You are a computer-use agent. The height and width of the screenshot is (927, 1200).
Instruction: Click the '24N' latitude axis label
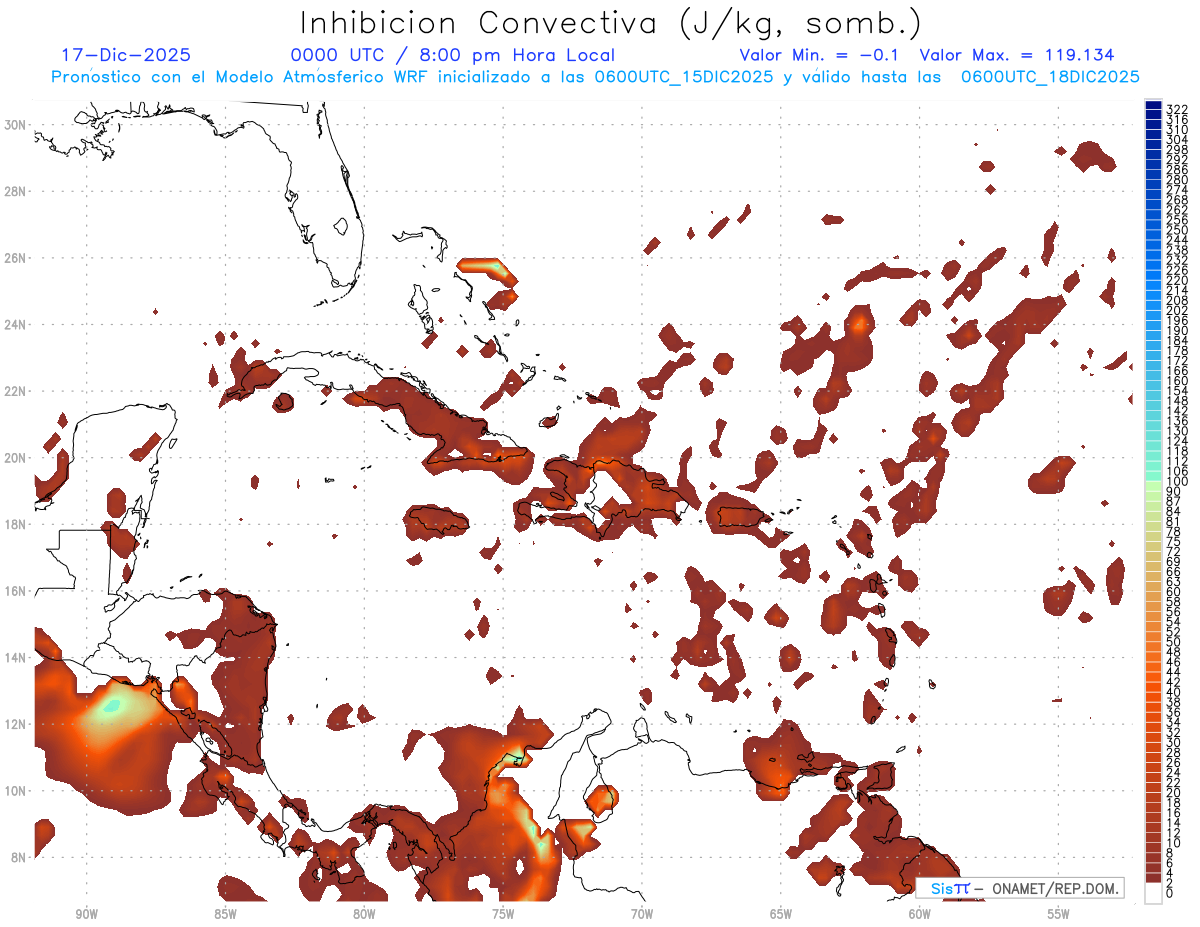[x=14, y=325]
